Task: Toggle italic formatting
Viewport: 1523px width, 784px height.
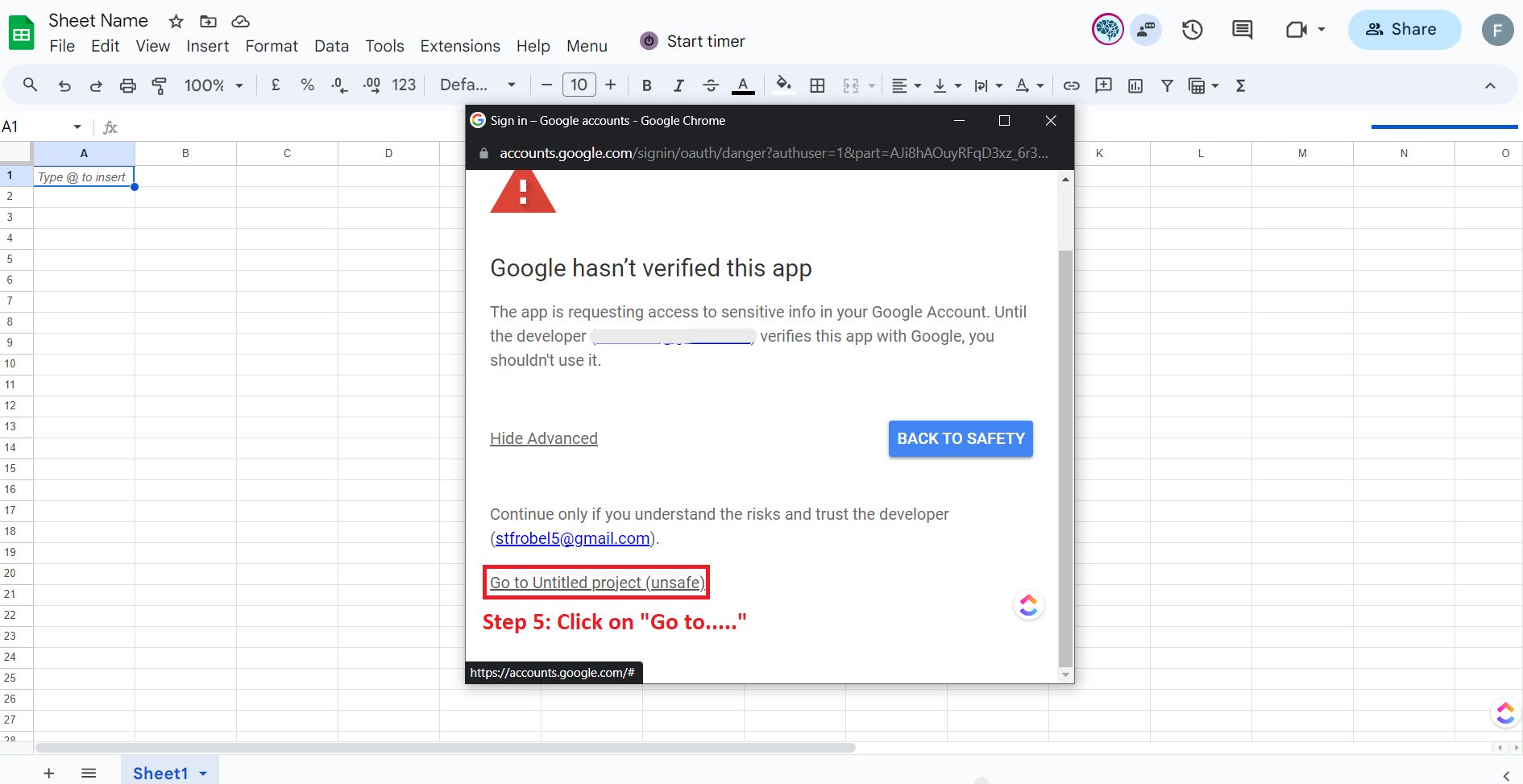Action: [679, 85]
